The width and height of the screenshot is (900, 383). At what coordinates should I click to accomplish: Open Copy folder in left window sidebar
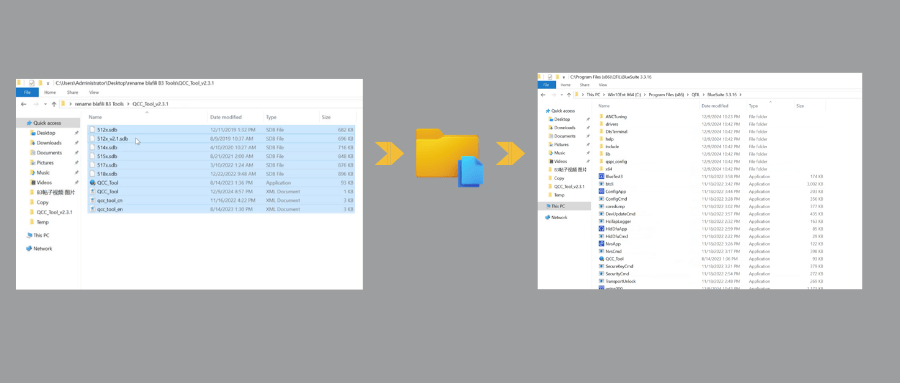pos(40,202)
